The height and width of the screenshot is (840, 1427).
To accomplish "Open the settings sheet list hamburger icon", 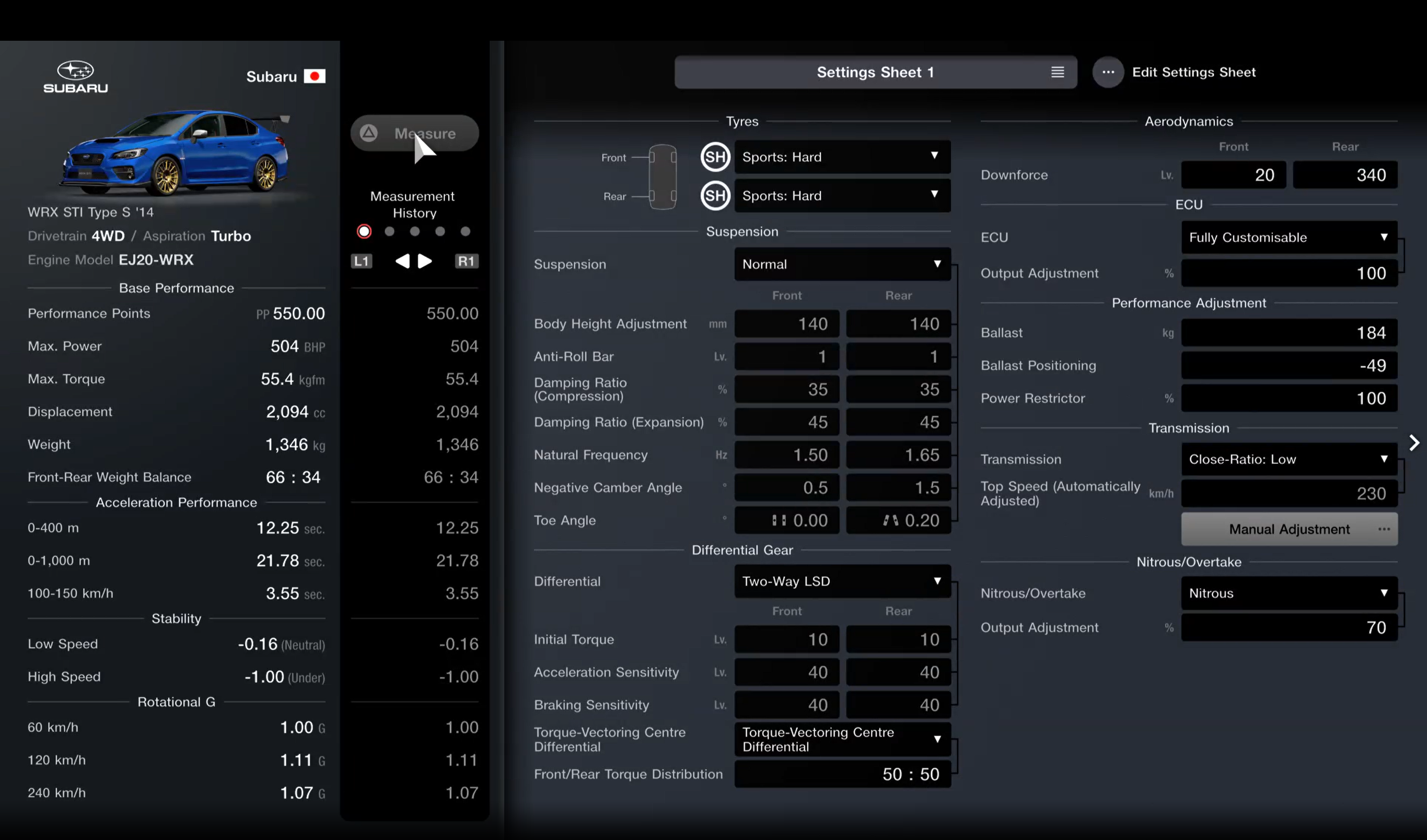I will pos(1057,72).
